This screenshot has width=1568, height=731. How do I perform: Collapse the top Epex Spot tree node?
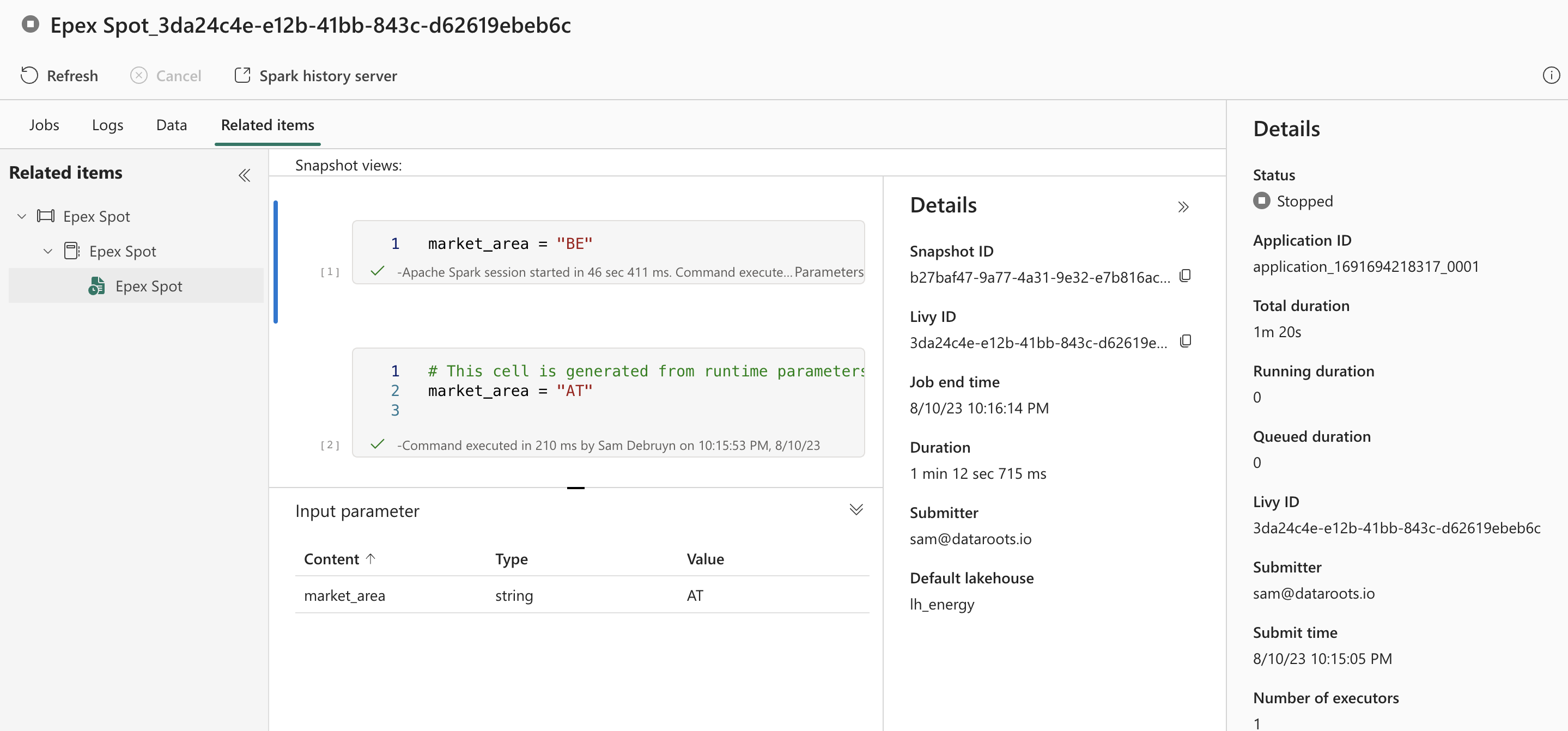point(21,216)
